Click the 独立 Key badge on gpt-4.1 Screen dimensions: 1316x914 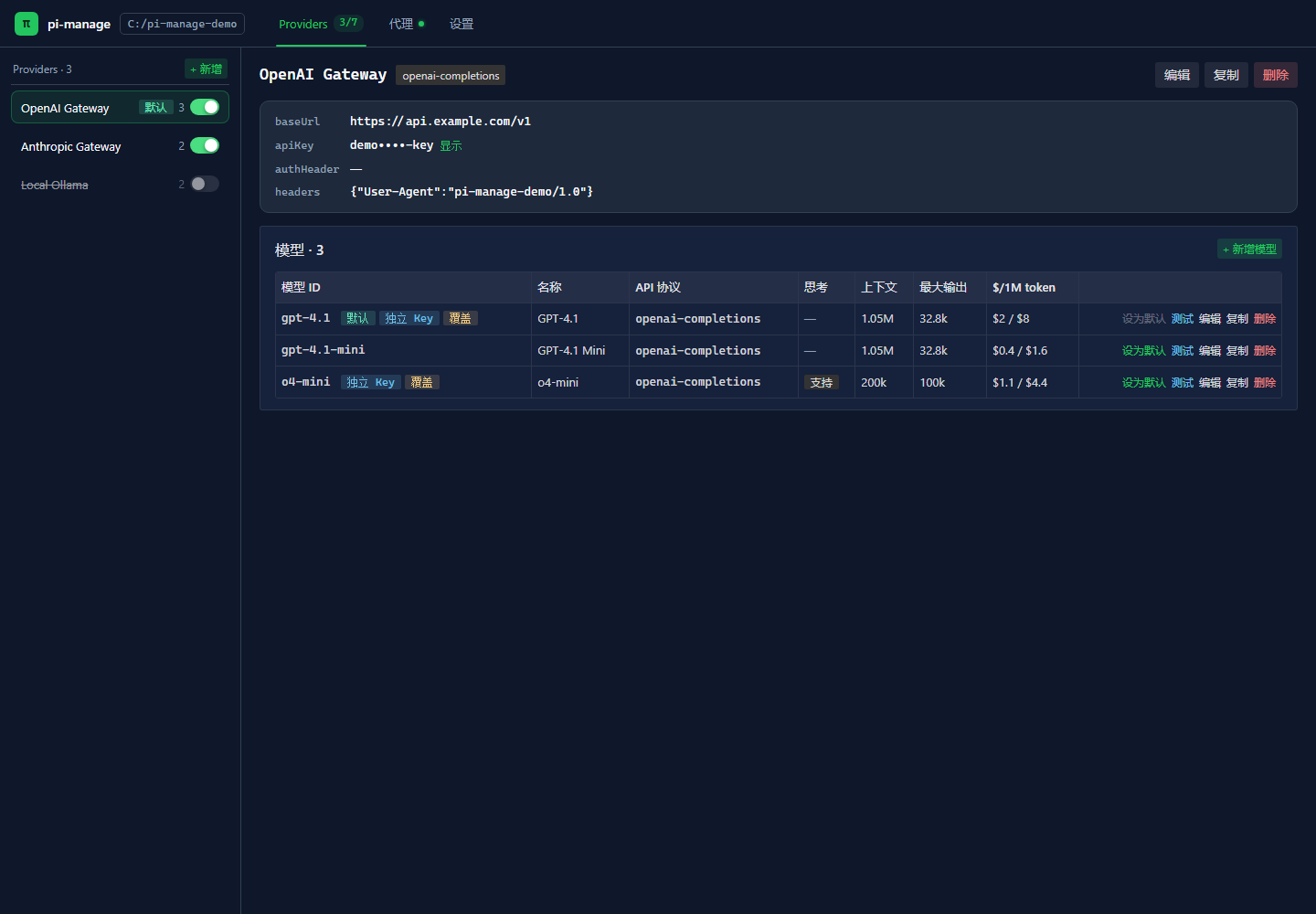409,318
